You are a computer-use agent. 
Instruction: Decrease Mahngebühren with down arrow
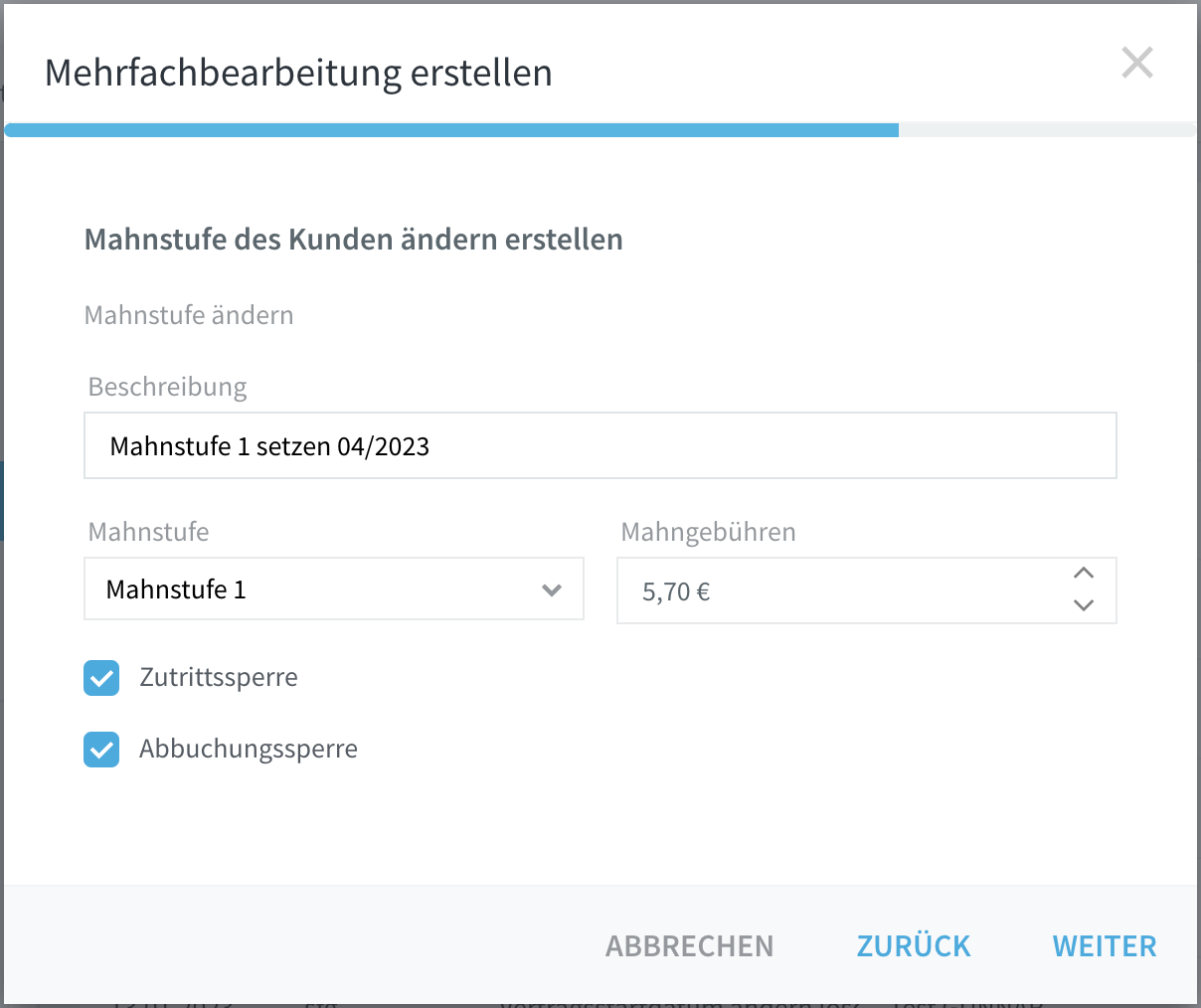[1084, 605]
